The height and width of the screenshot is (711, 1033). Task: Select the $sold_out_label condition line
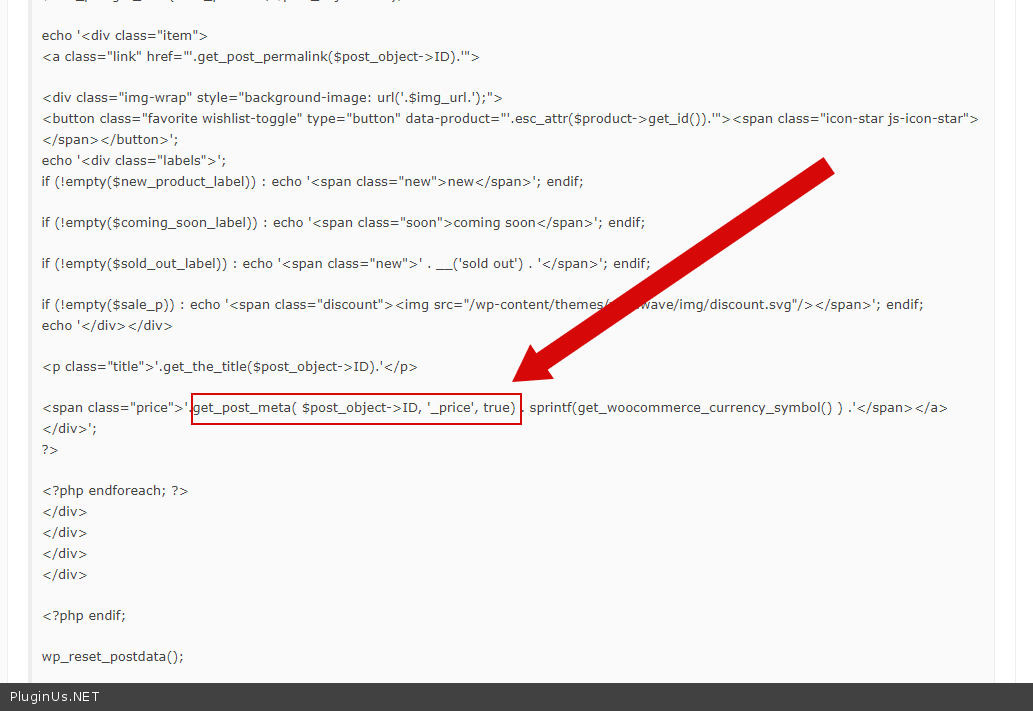(x=346, y=264)
